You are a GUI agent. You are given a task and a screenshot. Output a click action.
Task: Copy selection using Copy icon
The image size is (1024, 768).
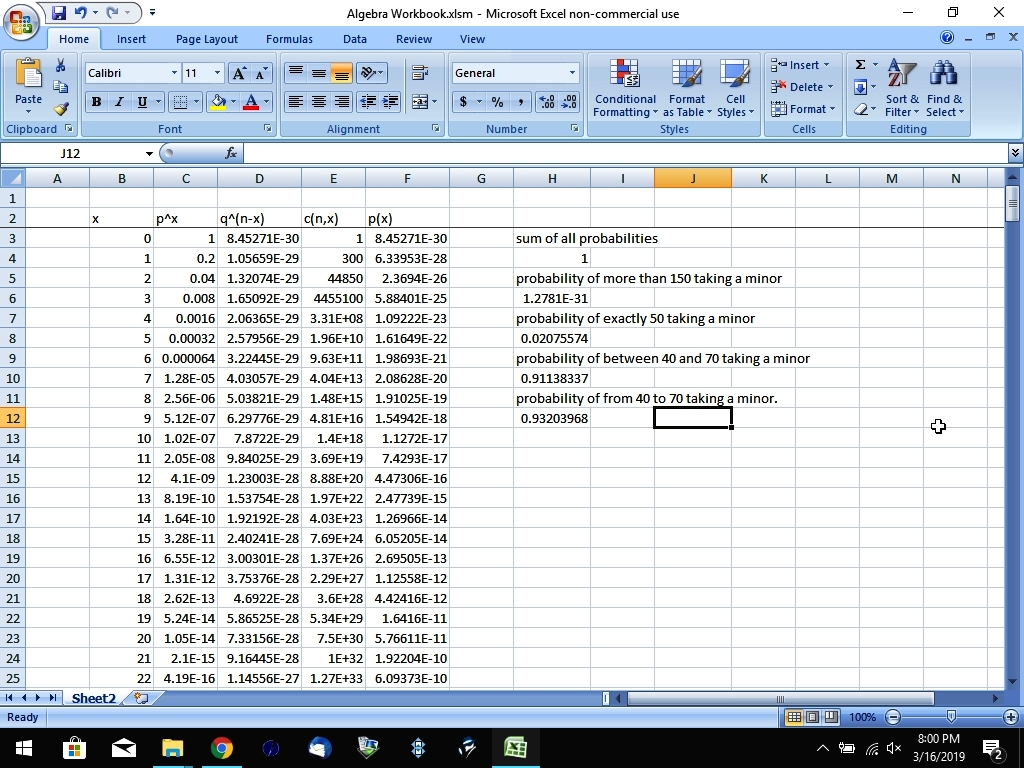61,87
